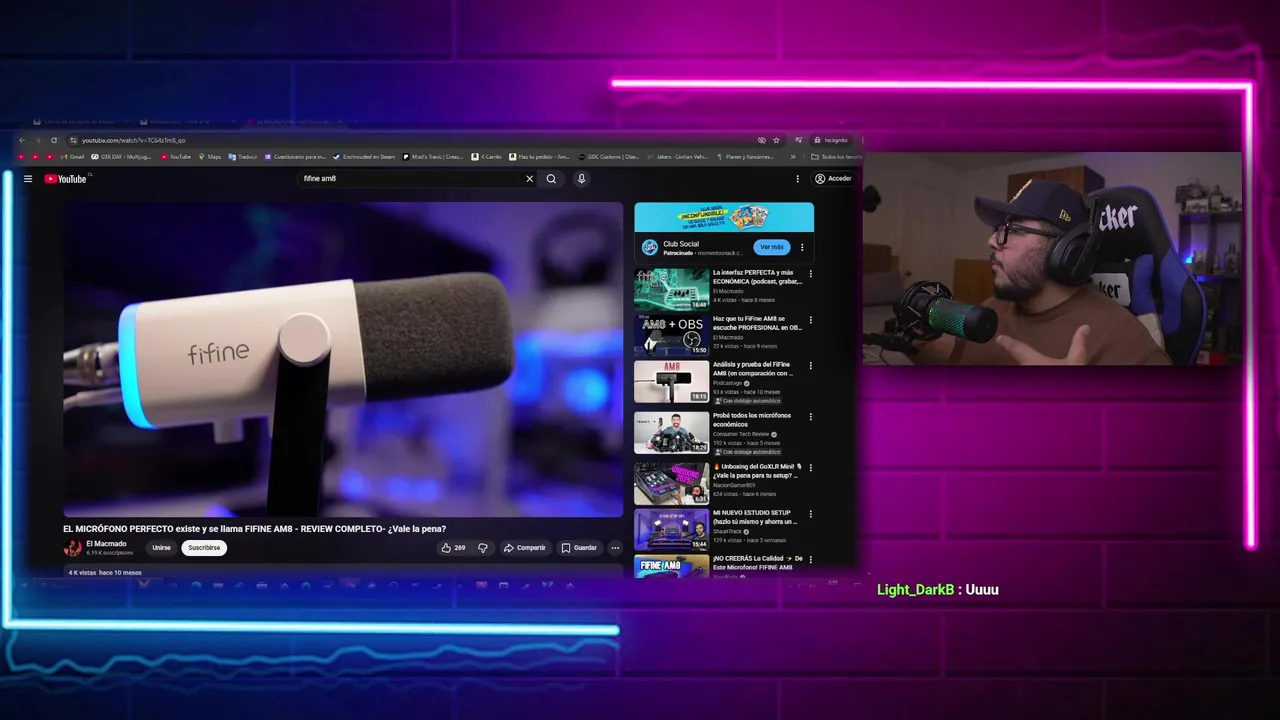Open 'Unboxing del GoXLR Mini!' video title
1280x720 pixels.
[x=756, y=471]
